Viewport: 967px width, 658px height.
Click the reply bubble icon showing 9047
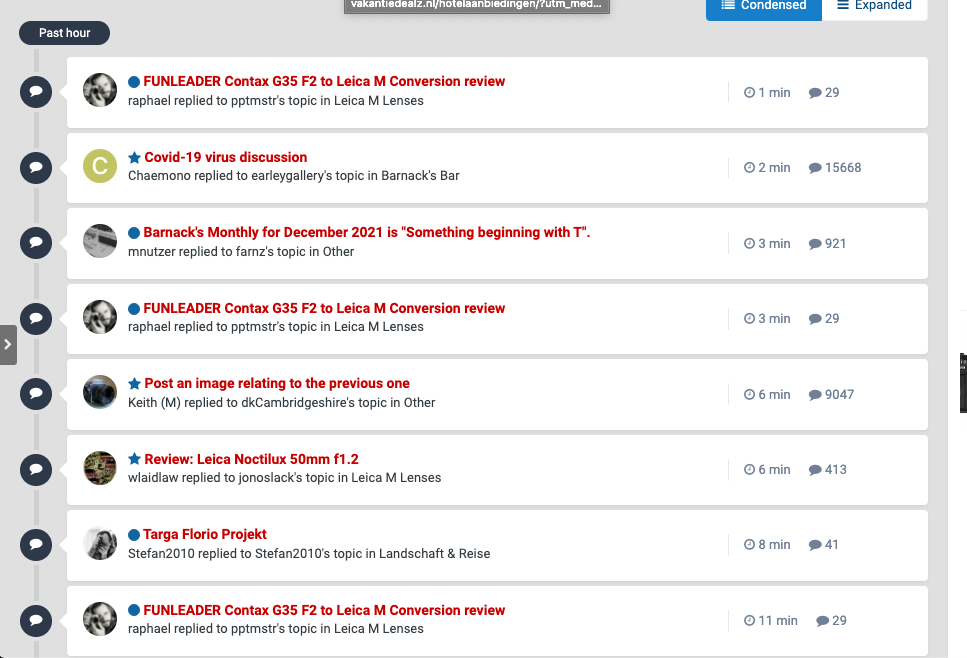coord(815,395)
